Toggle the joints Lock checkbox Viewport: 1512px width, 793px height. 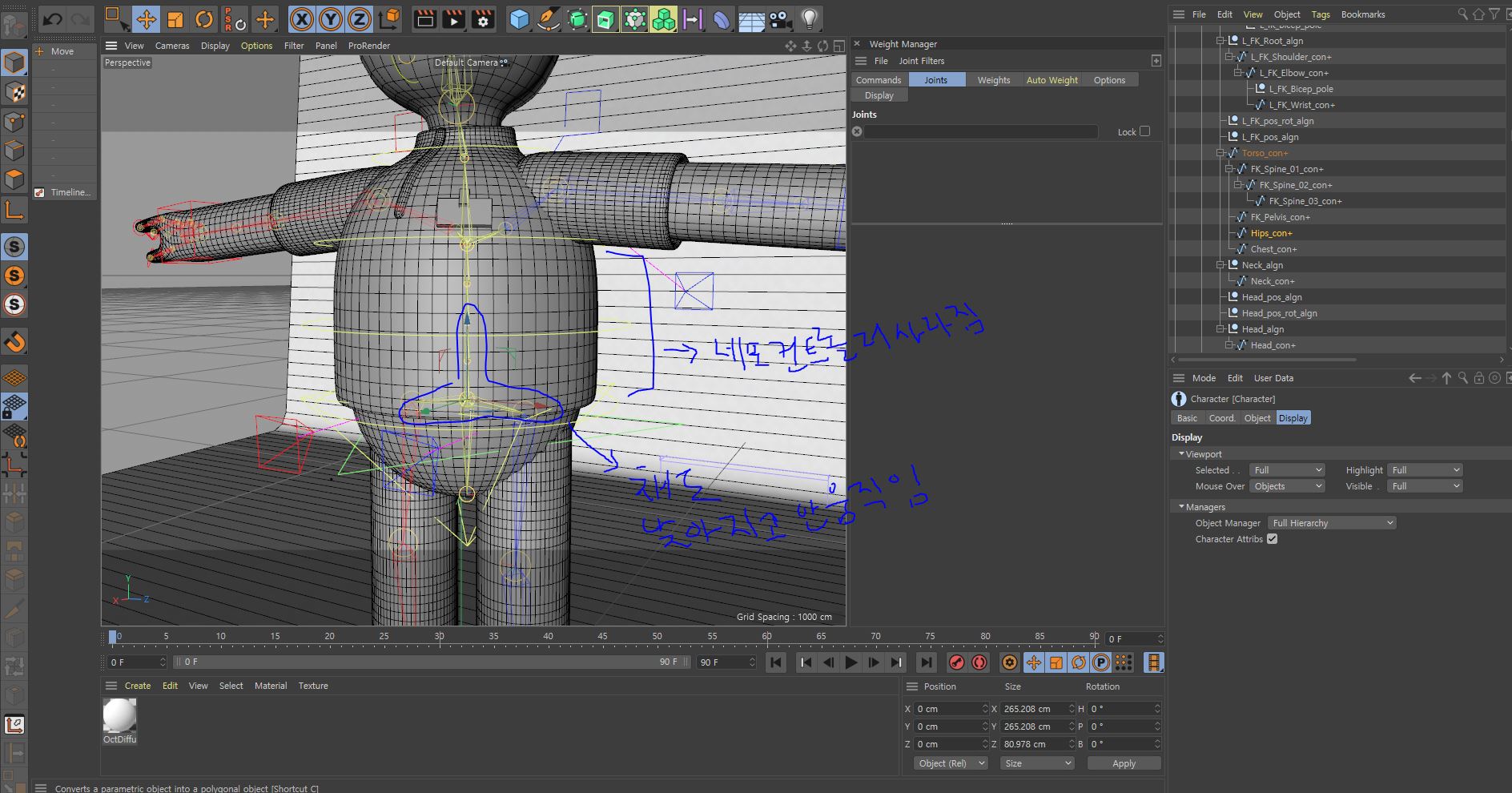coord(1144,131)
